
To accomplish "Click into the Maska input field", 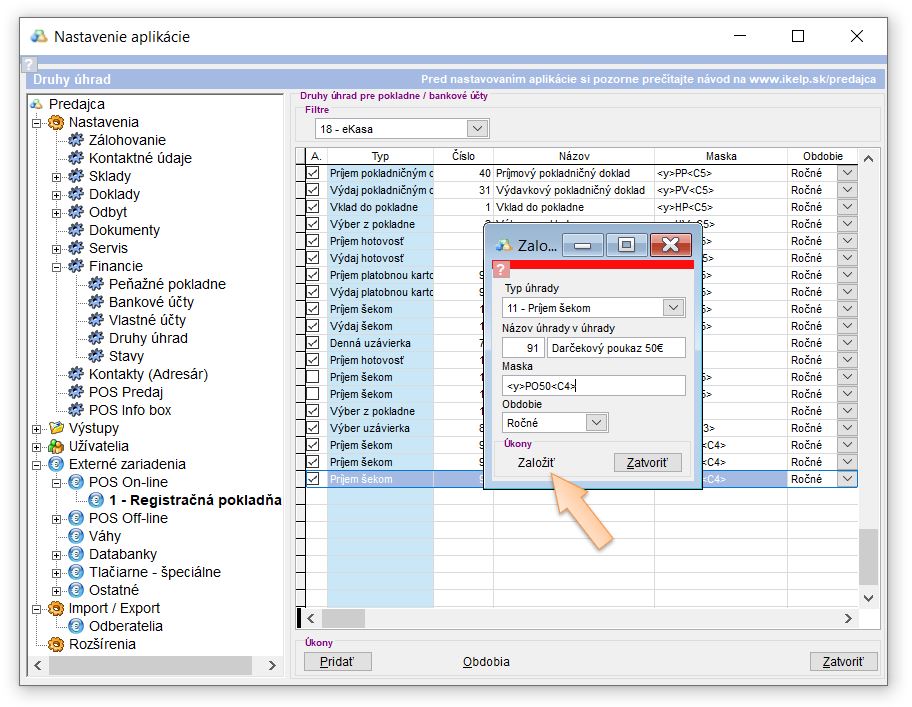I will coord(594,386).
